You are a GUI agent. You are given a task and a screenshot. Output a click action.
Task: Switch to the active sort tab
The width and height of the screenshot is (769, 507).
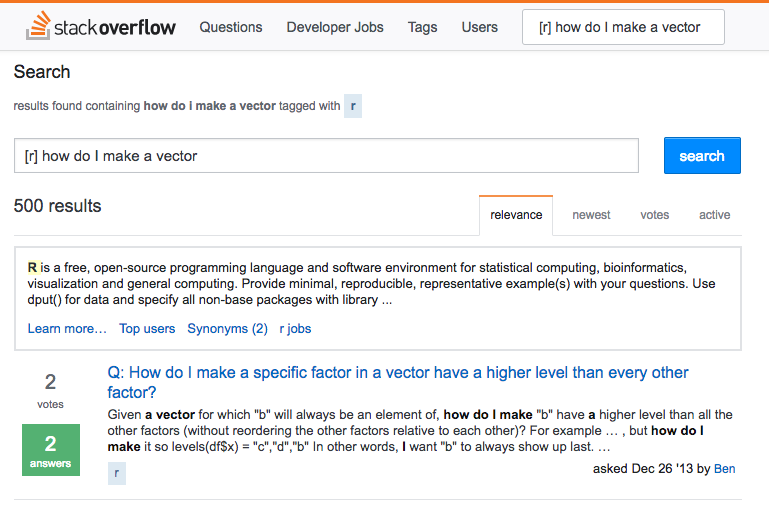714,215
